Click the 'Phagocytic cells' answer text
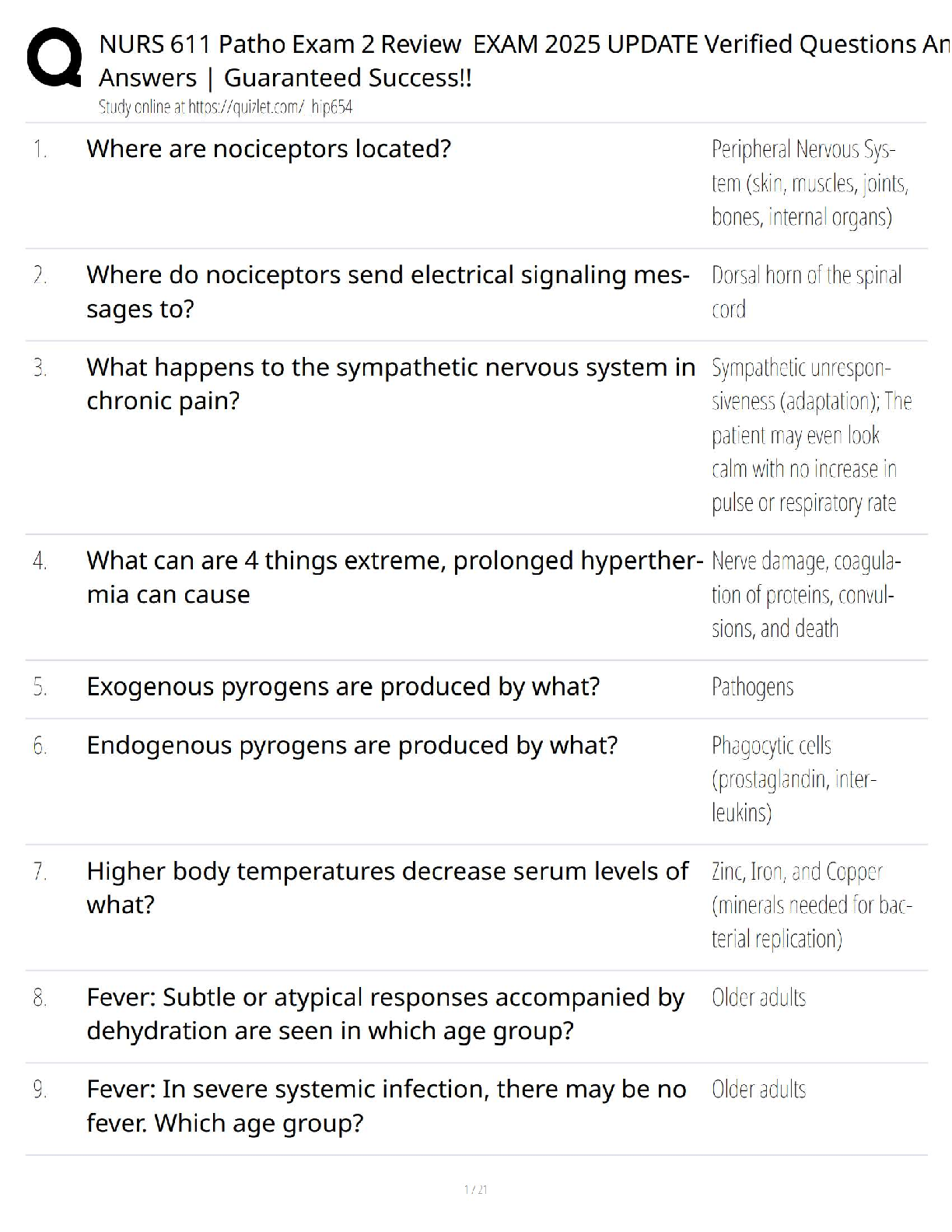952x1232 pixels. pyautogui.click(x=793, y=779)
